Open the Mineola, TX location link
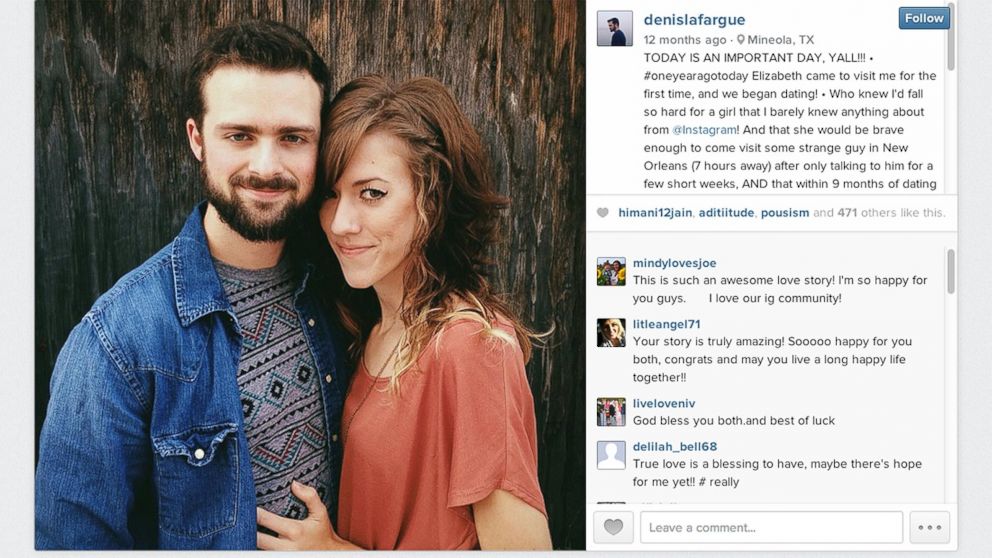 tap(780, 40)
